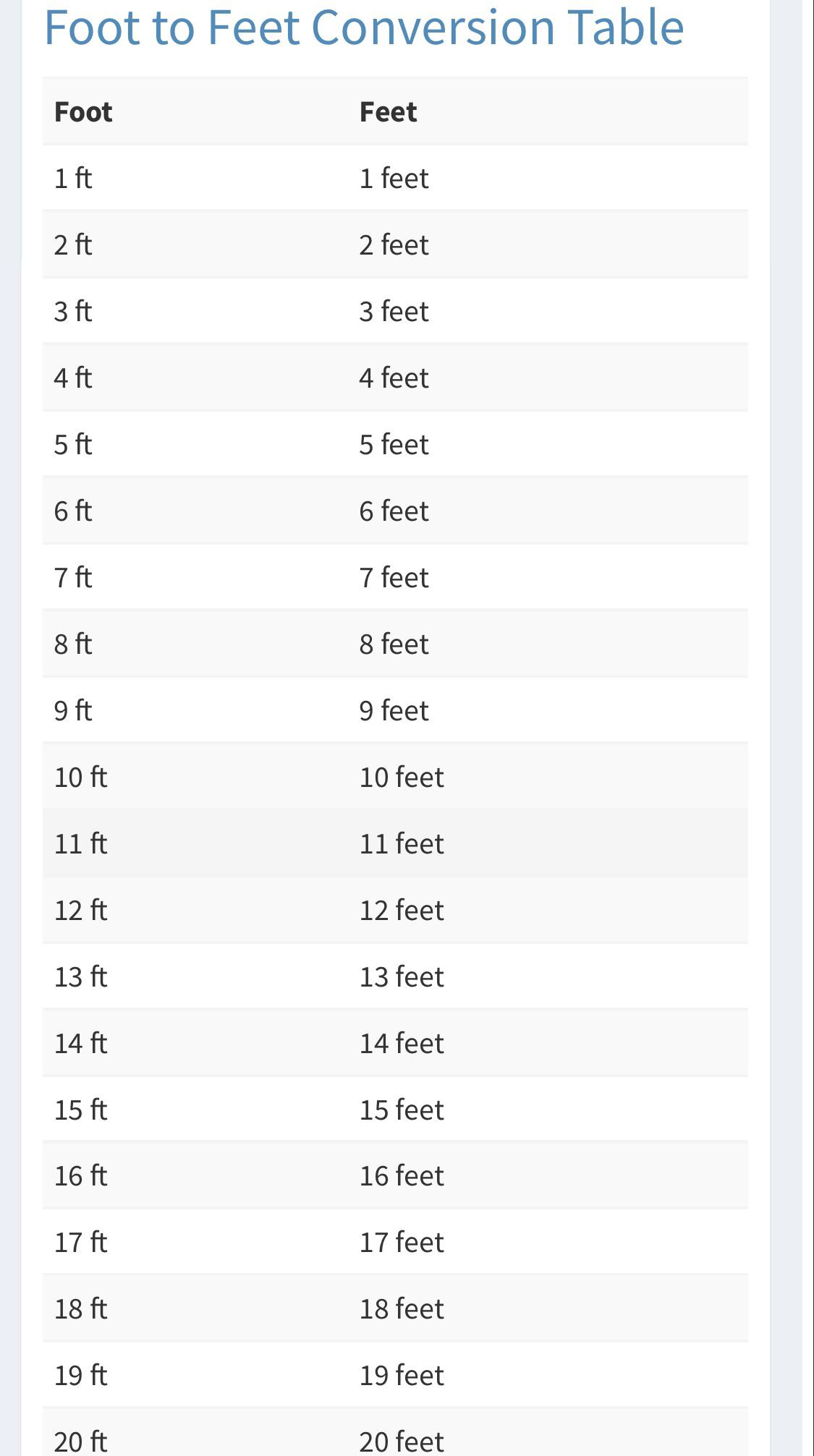Image resolution: width=814 pixels, height=1456 pixels.
Task: Tap the 12 feet value
Action: (x=402, y=911)
